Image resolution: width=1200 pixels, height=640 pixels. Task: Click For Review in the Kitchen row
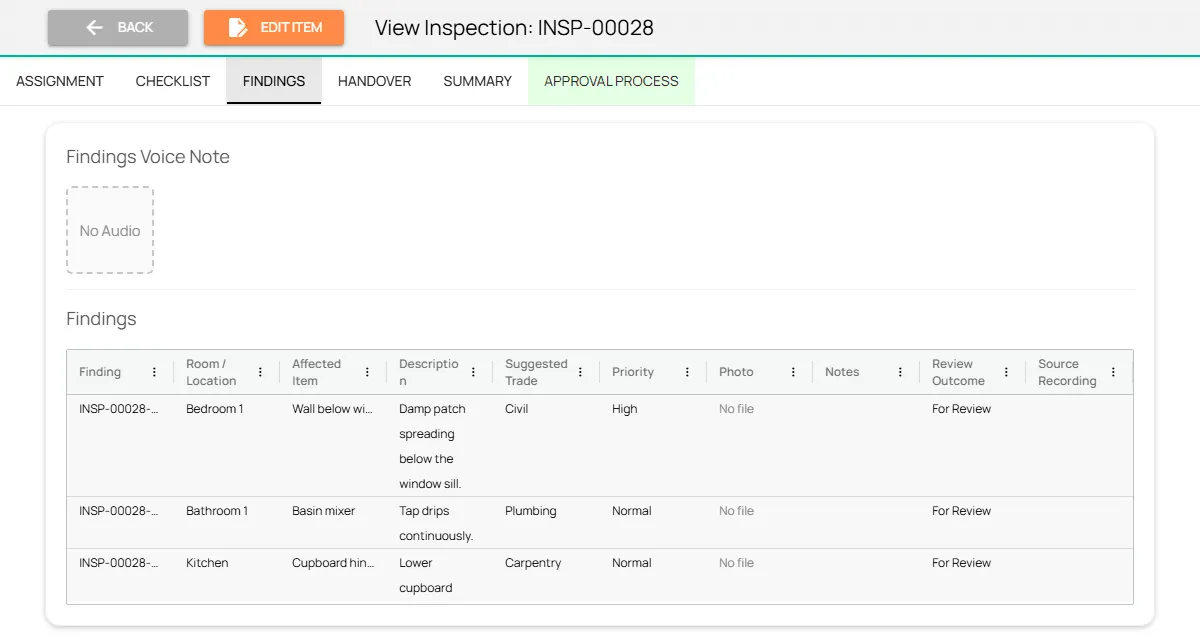coord(962,563)
